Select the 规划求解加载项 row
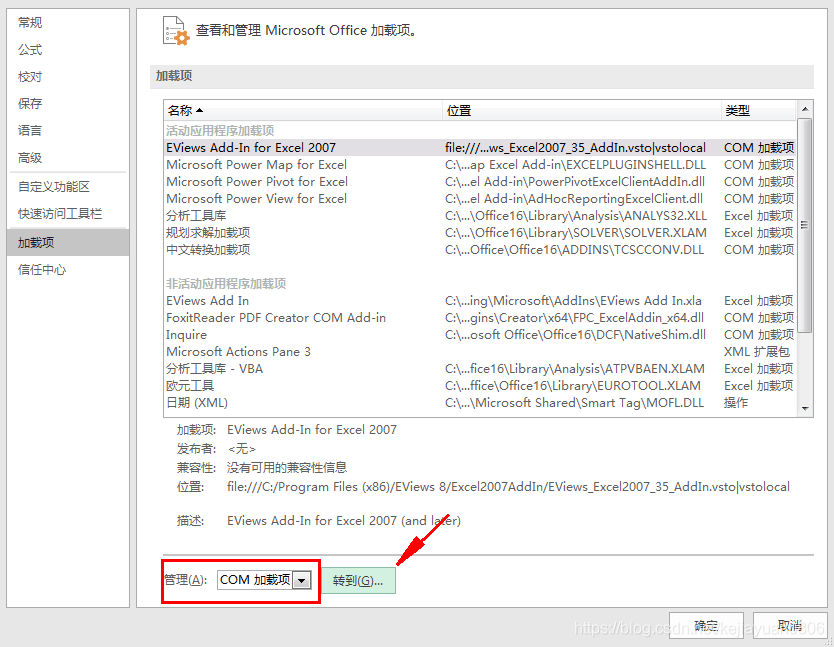The image size is (834, 647). [480, 233]
